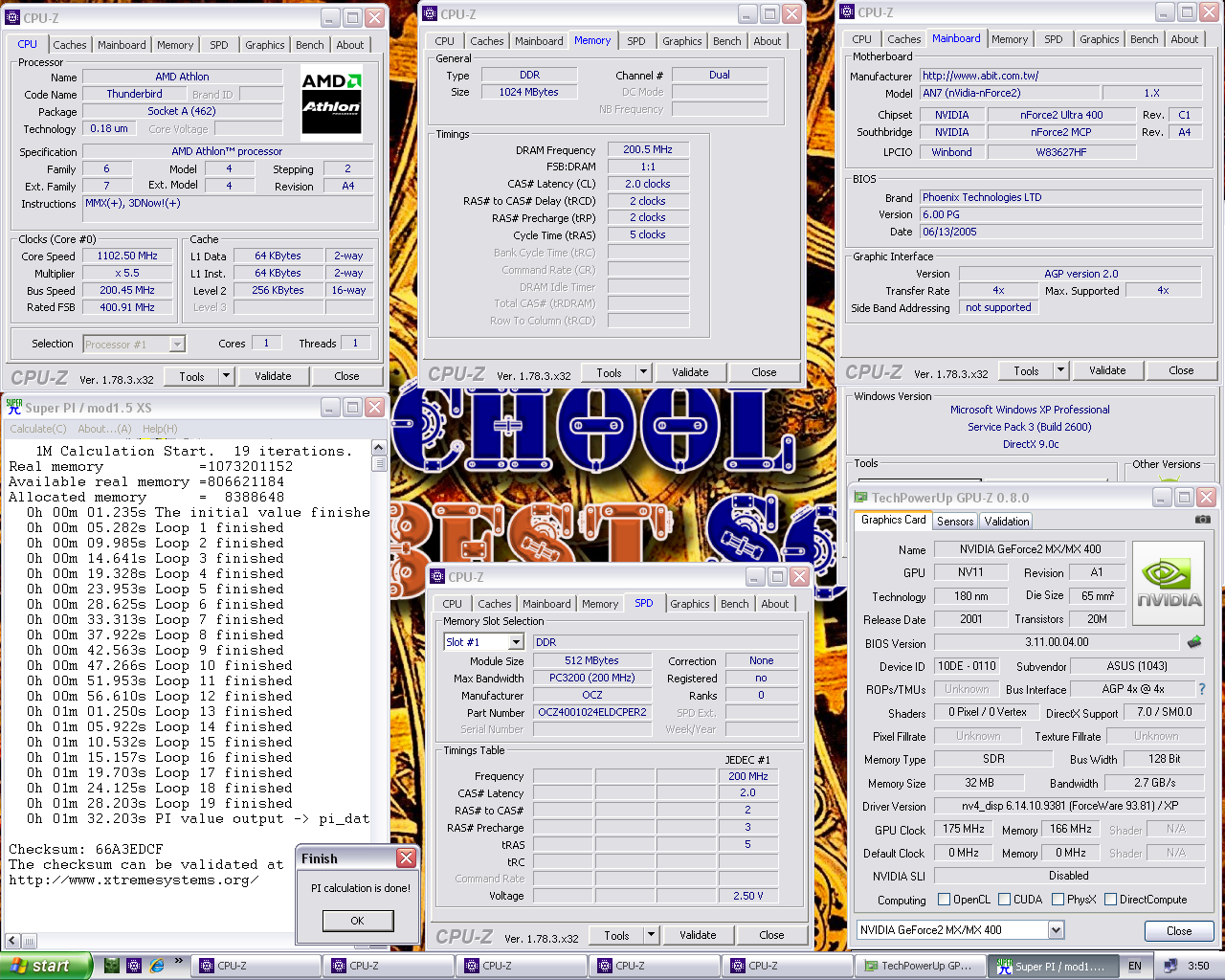Click the AMD Athlon logo in CPU-Z
Viewport: 1225px width, 980px height.
point(332,103)
